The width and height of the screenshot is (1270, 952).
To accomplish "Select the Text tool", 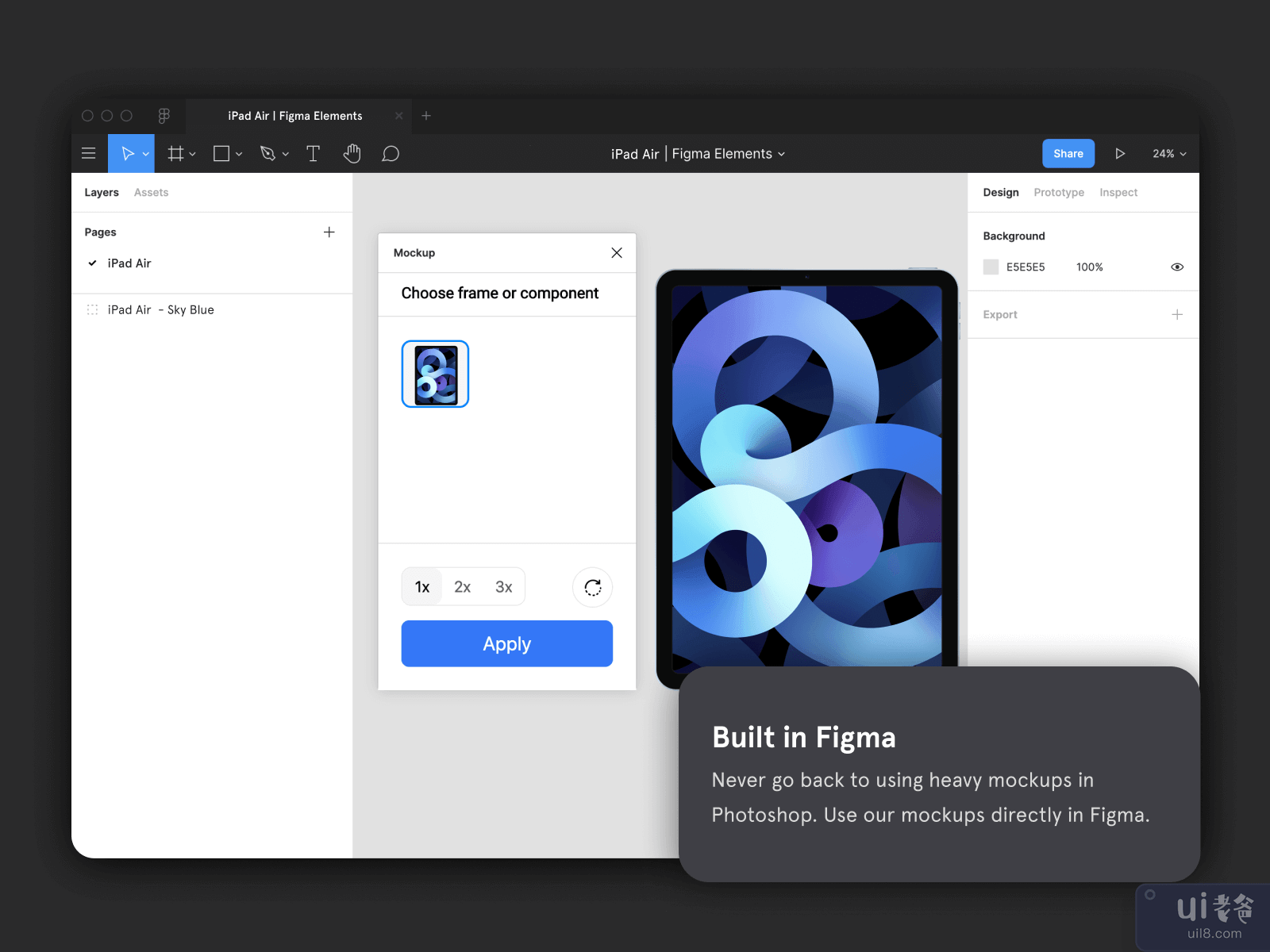I will pos(313,154).
